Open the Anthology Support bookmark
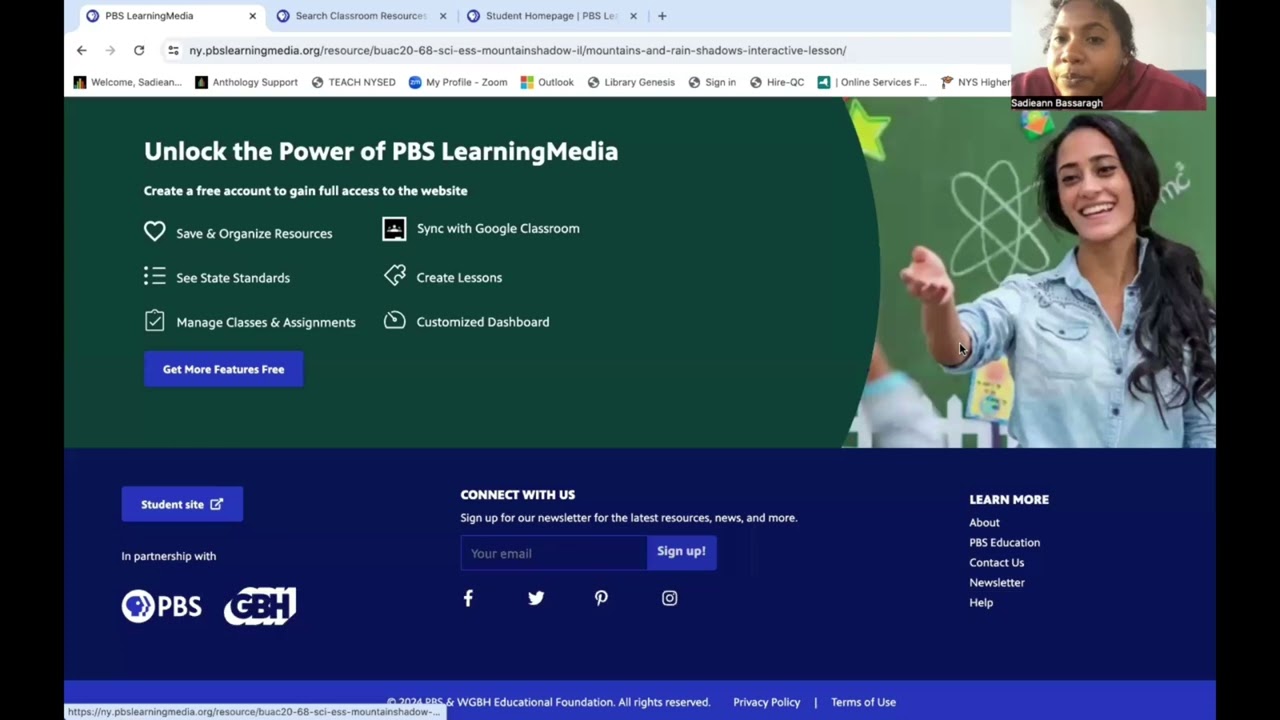The height and width of the screenshot is (720, 1280). pos(246,82)
